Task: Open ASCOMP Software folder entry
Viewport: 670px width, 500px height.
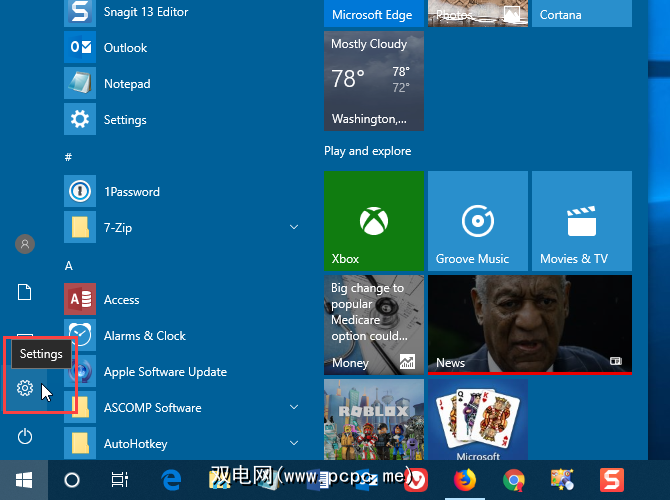Action: [x=184, y=407]
